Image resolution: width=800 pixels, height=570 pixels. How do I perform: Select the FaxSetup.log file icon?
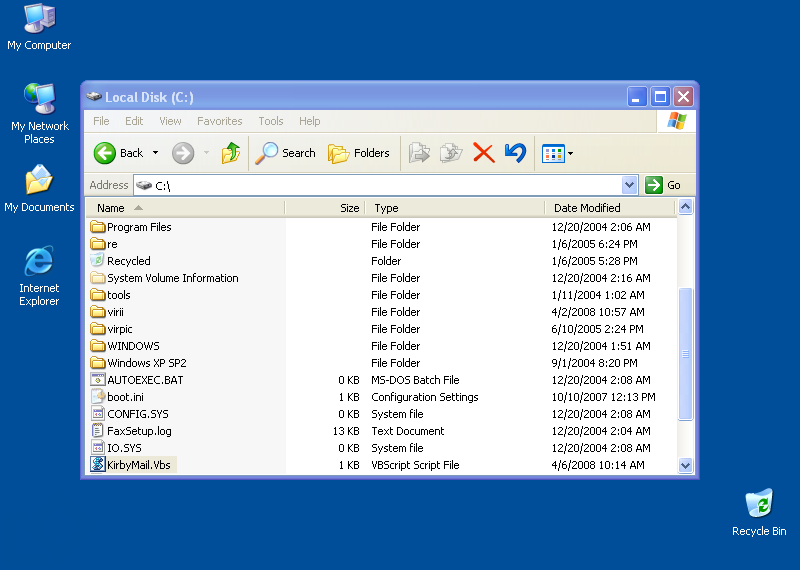[x=97, y=431]
